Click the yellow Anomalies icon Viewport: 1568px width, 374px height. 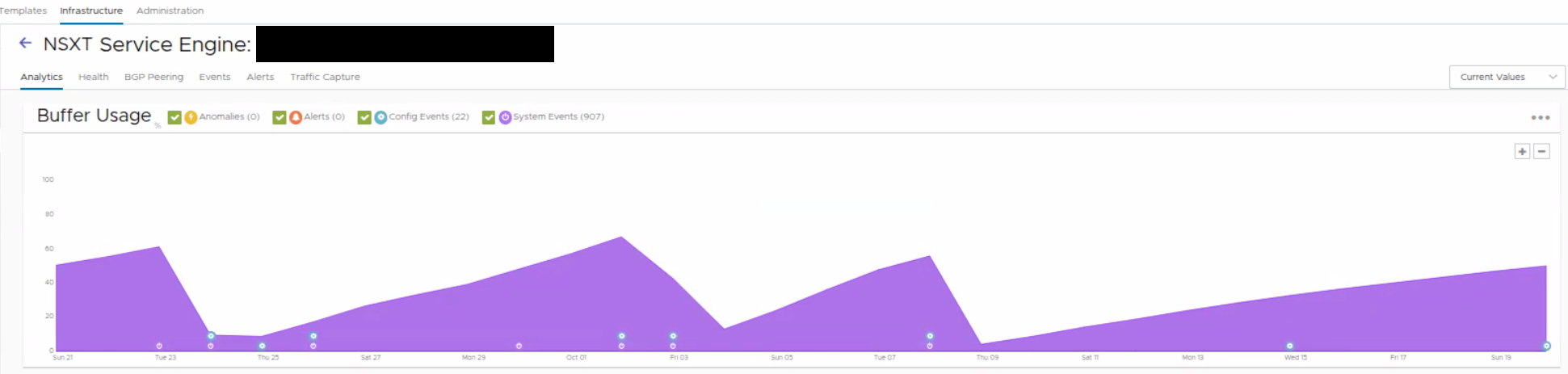click(191, 118)
